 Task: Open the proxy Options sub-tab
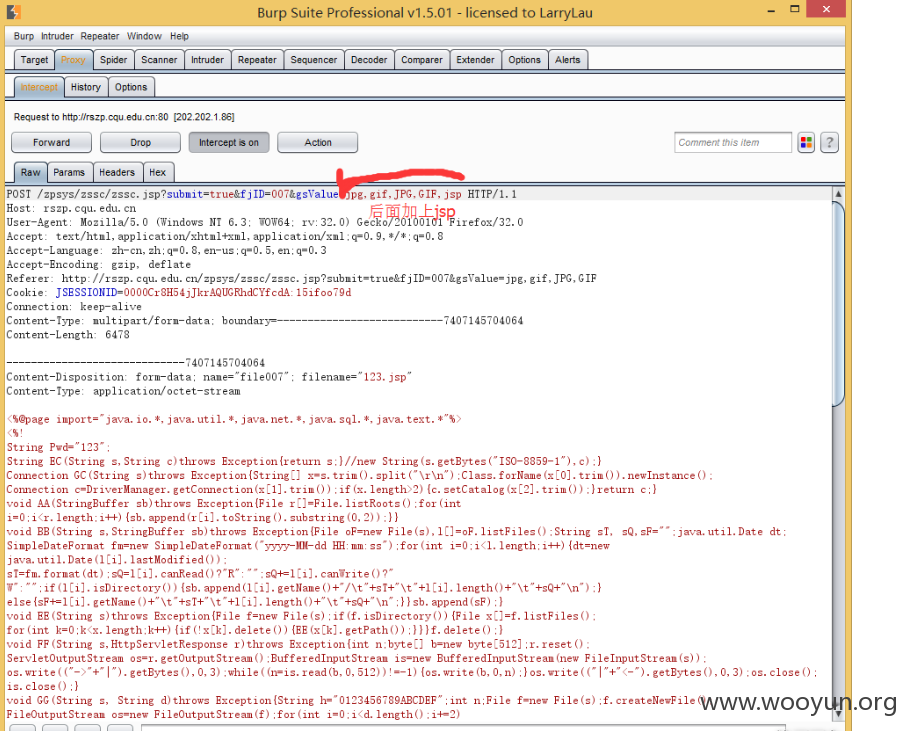coord(131,87)
